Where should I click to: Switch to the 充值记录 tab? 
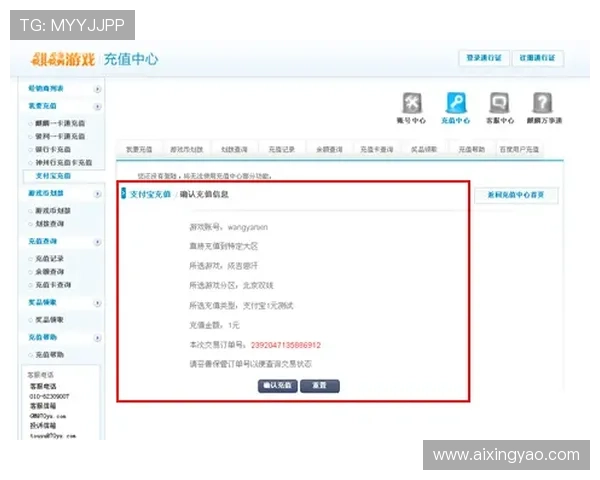point(282,149)
